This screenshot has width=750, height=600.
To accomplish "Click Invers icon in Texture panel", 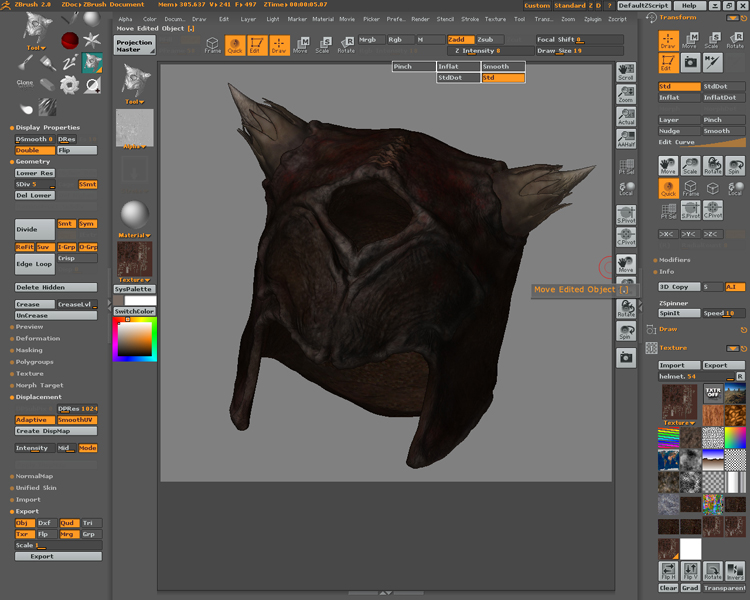I will 735,572.
